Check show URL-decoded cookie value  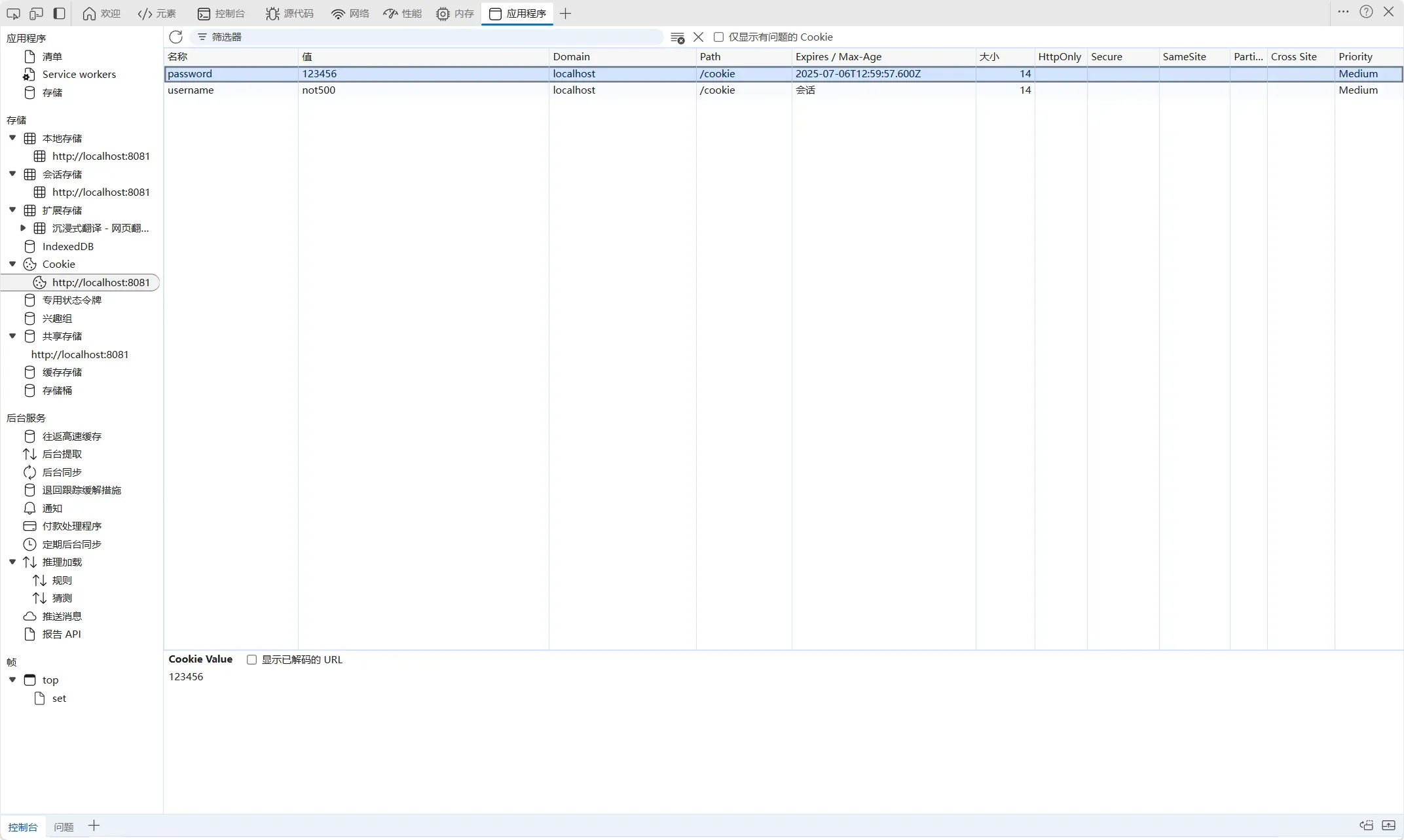point(251,660)
